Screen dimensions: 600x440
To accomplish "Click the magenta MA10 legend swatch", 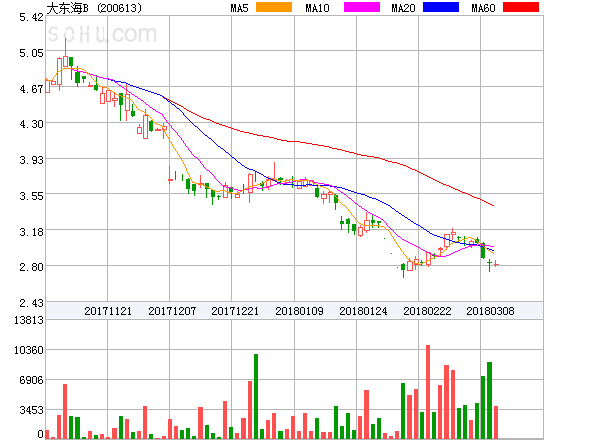I will coord(362,7).
